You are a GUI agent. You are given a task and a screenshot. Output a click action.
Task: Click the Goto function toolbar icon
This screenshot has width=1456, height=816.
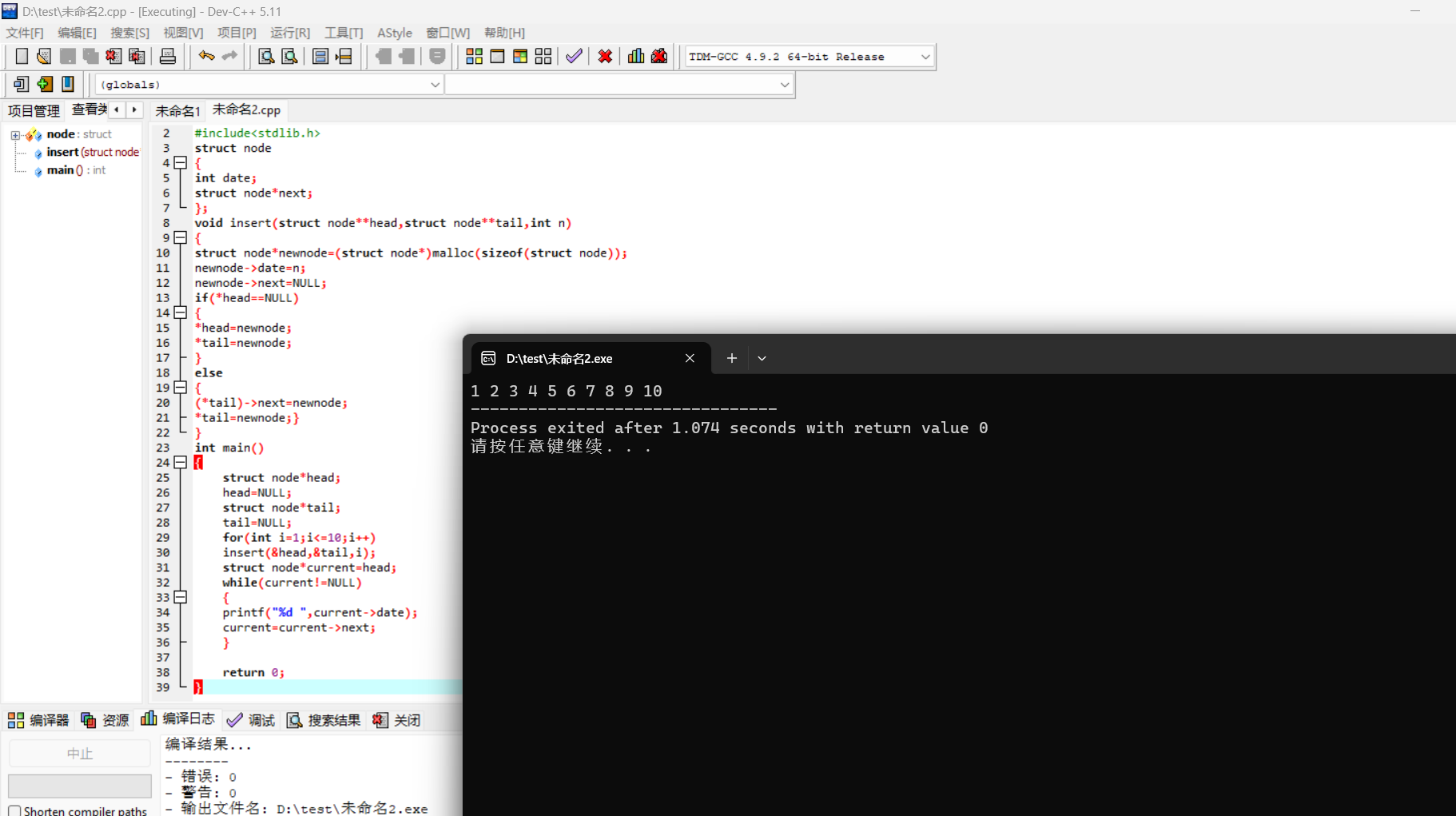click(320, 56)
